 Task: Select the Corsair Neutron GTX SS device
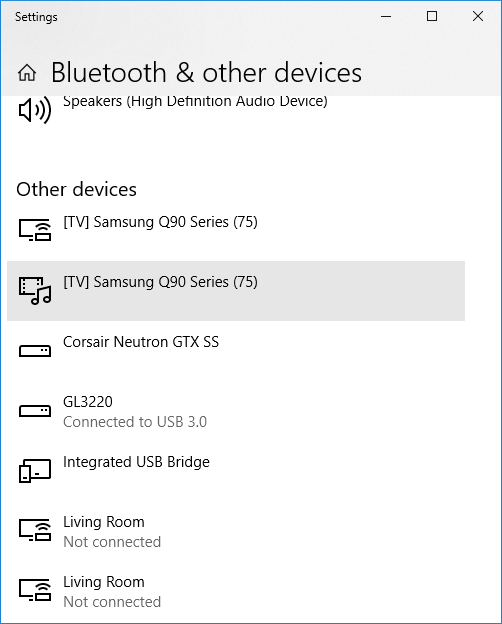(236, 351)
